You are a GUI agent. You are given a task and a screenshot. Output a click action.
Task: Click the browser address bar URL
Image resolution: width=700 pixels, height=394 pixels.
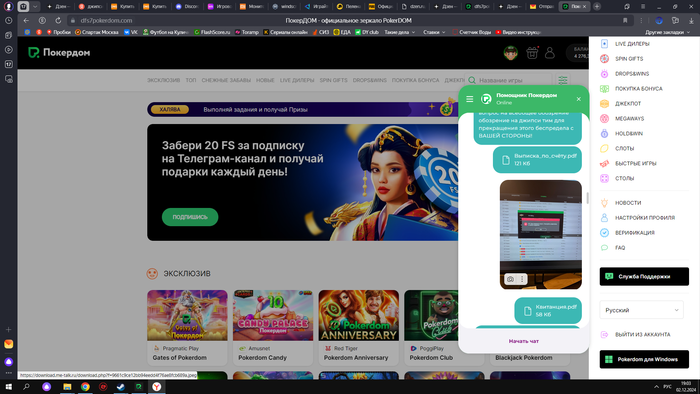[106, 21]
